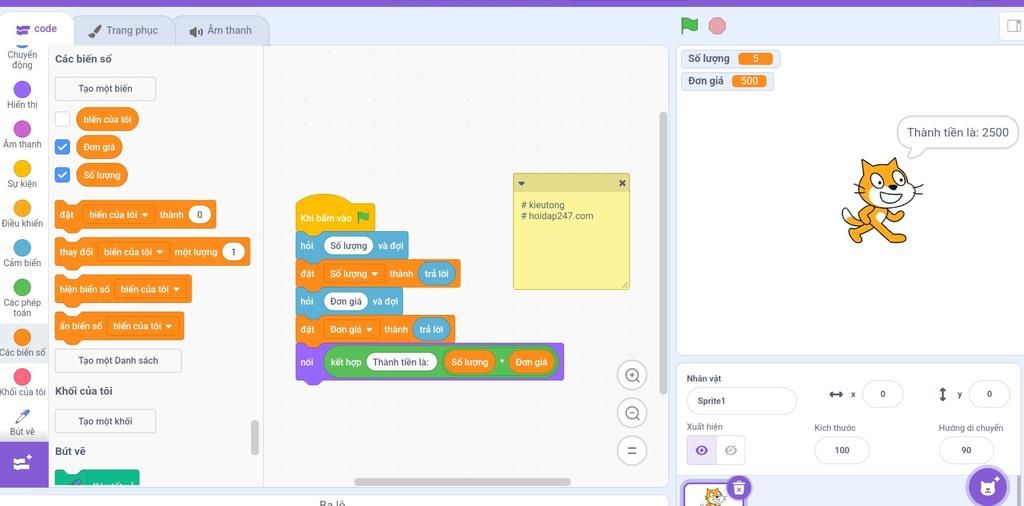
Task: Click value 1 in thay đổi block
Action: [233, 251]
